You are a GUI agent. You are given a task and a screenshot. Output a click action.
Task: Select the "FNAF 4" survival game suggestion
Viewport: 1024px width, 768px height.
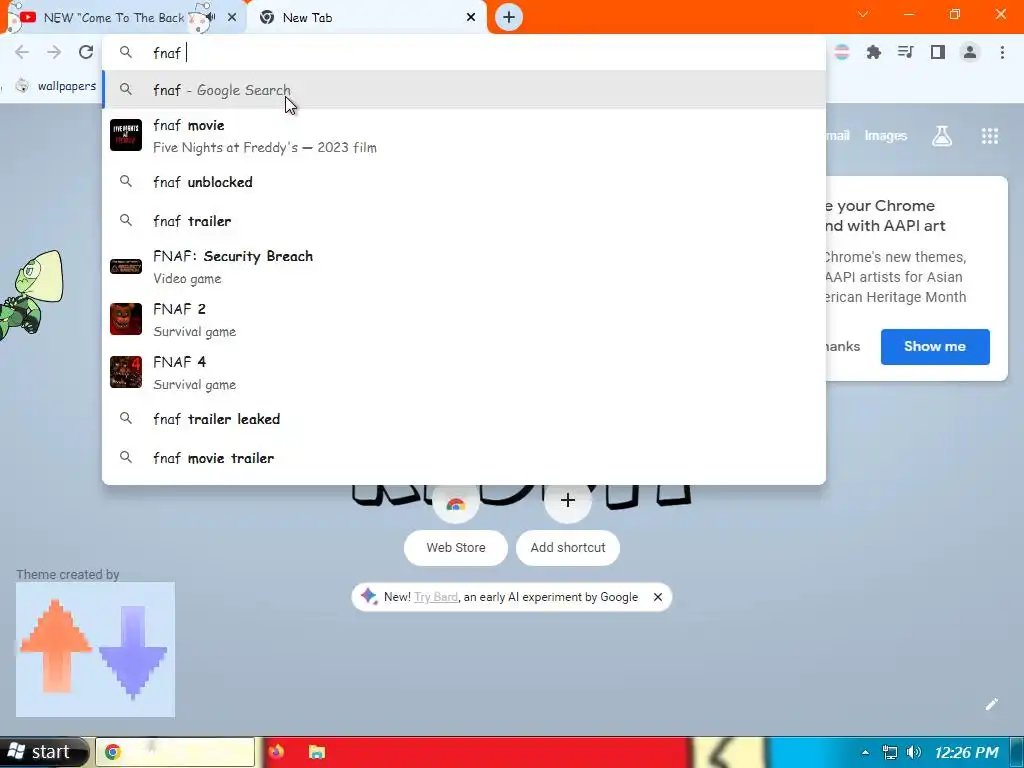464,372
